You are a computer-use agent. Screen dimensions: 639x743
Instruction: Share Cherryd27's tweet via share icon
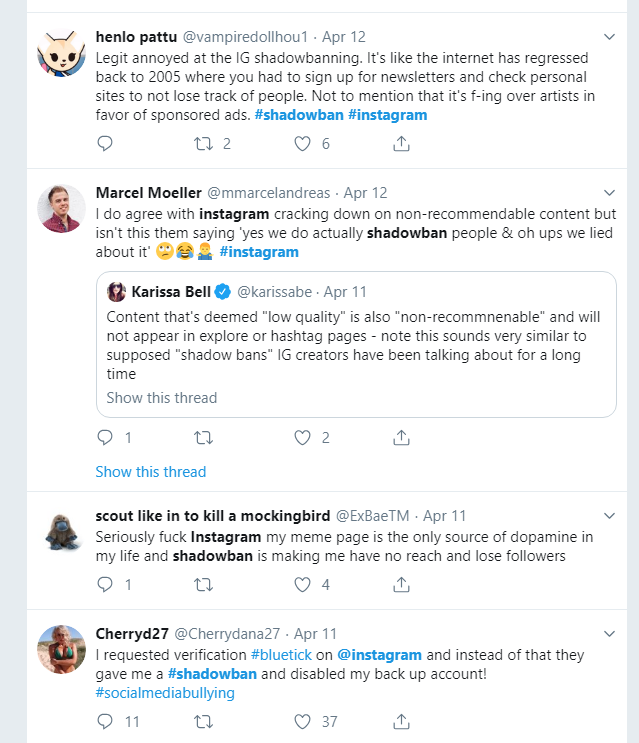pos(401,721)
